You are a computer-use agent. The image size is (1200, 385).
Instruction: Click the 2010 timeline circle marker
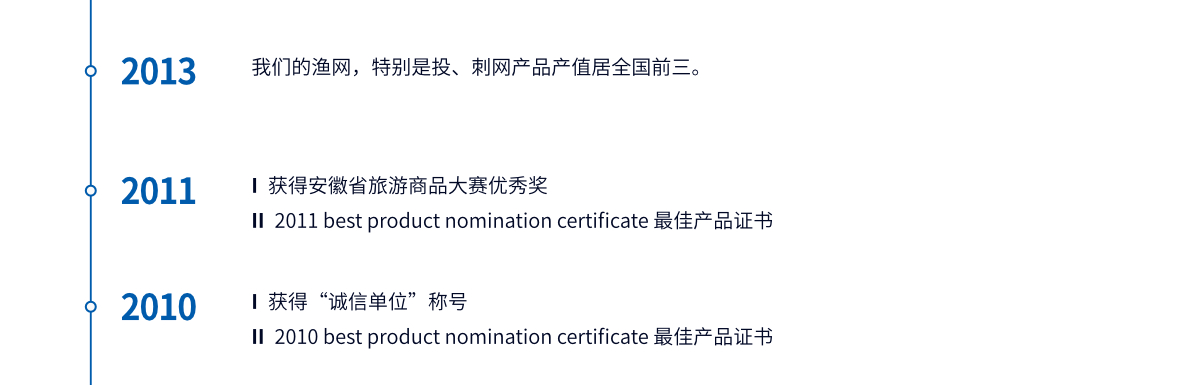[x=91, y=307]
